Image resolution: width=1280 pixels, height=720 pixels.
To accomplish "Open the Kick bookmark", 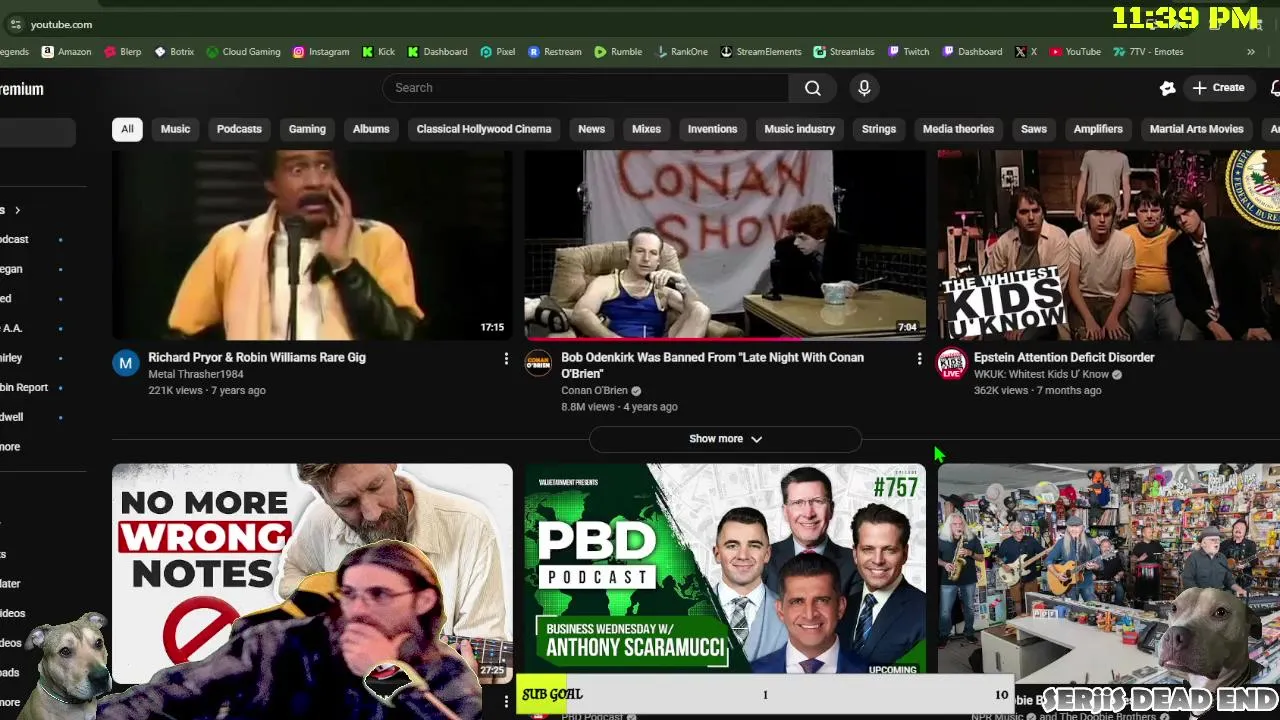I will [379, 52].
